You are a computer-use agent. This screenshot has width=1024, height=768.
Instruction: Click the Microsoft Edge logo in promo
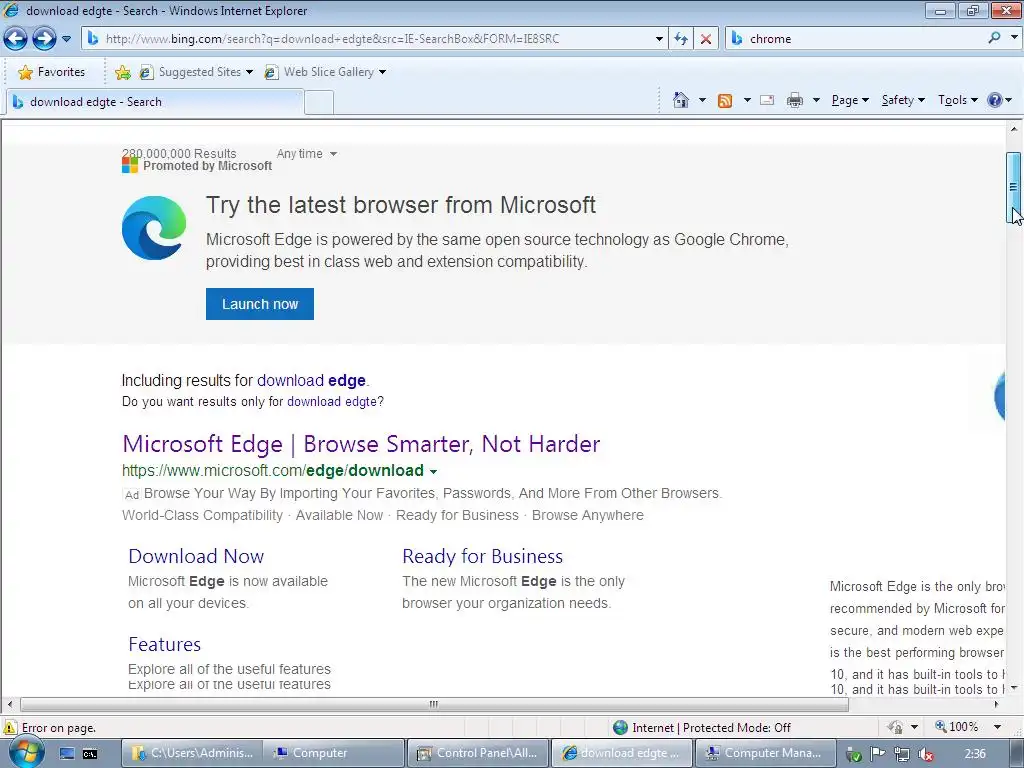(154, 227)
